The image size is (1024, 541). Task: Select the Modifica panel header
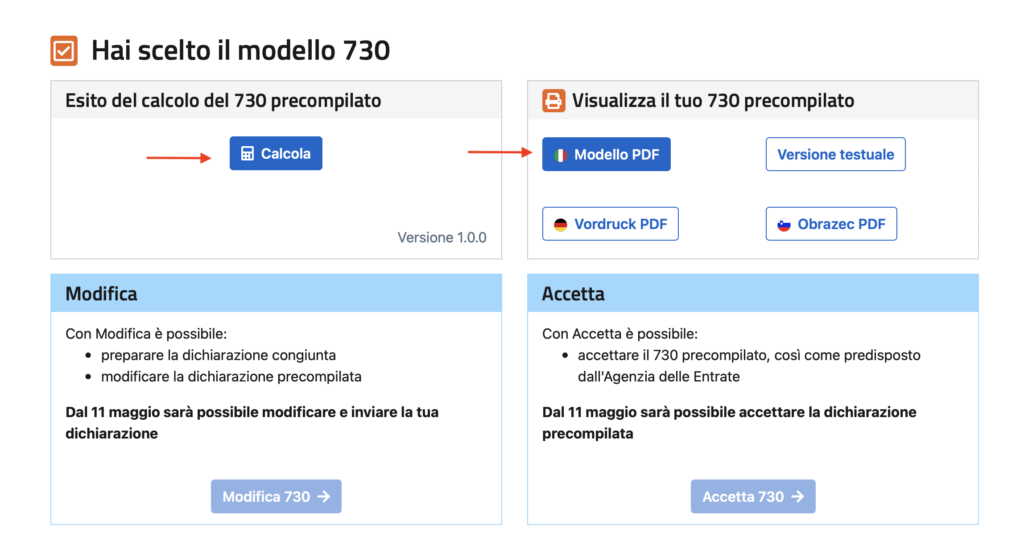tap(276, 293)
